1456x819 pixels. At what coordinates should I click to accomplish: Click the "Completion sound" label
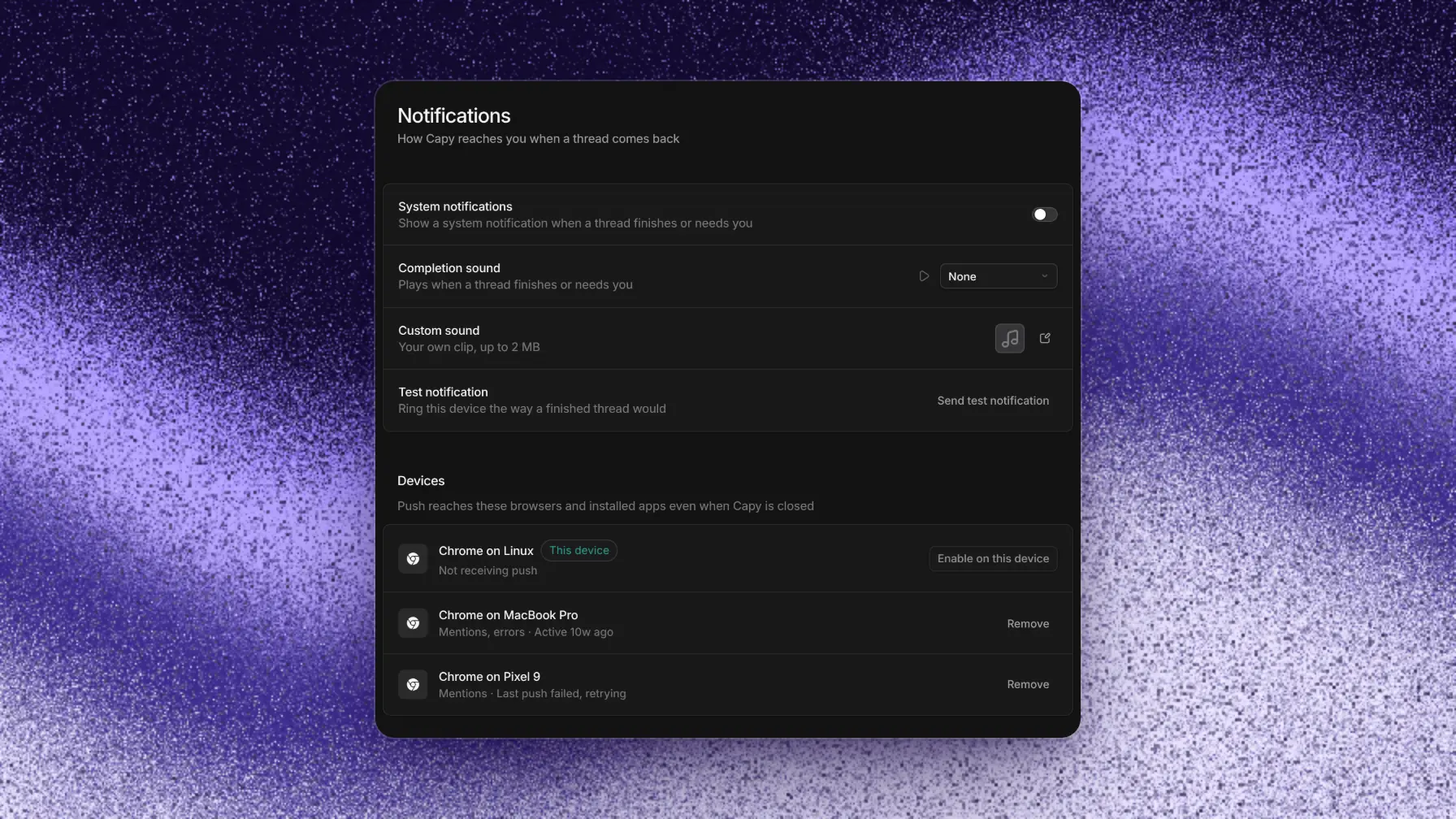coord(449,268)
